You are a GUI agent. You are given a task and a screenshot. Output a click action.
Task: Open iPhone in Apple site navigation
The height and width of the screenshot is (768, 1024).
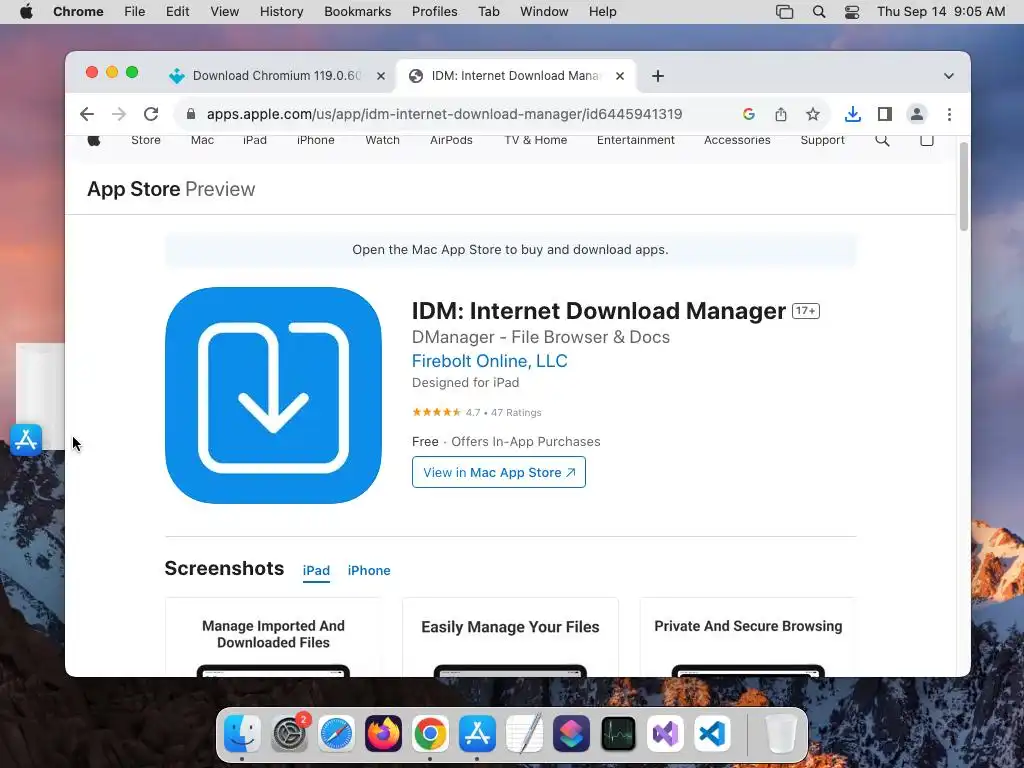[x=315, y=140]
